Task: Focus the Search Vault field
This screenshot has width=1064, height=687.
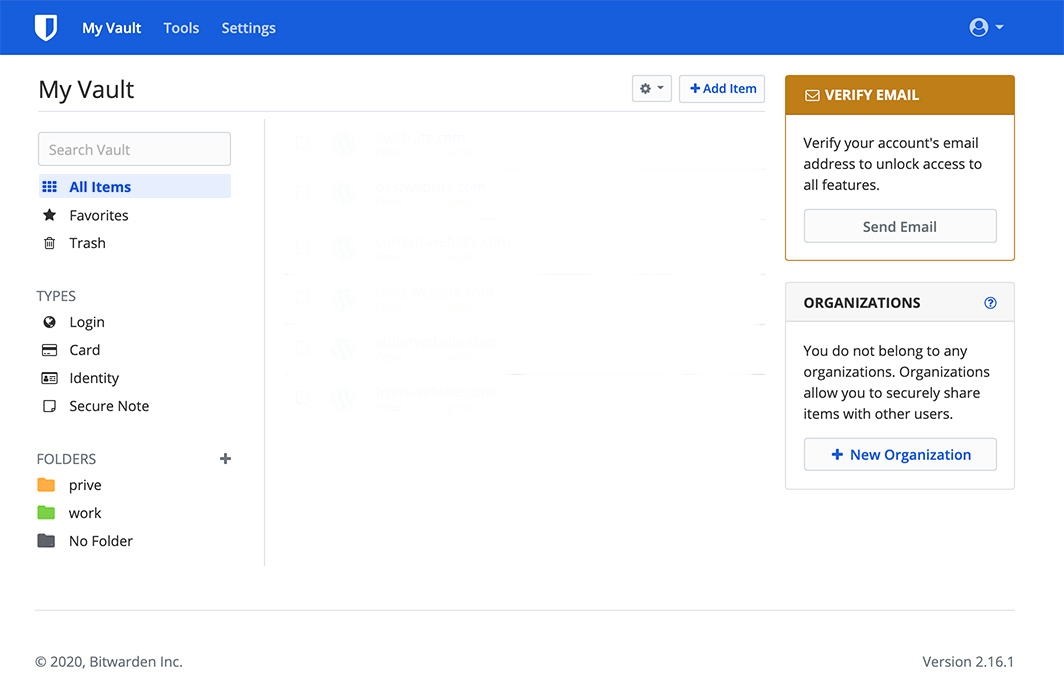Action: 134,149
